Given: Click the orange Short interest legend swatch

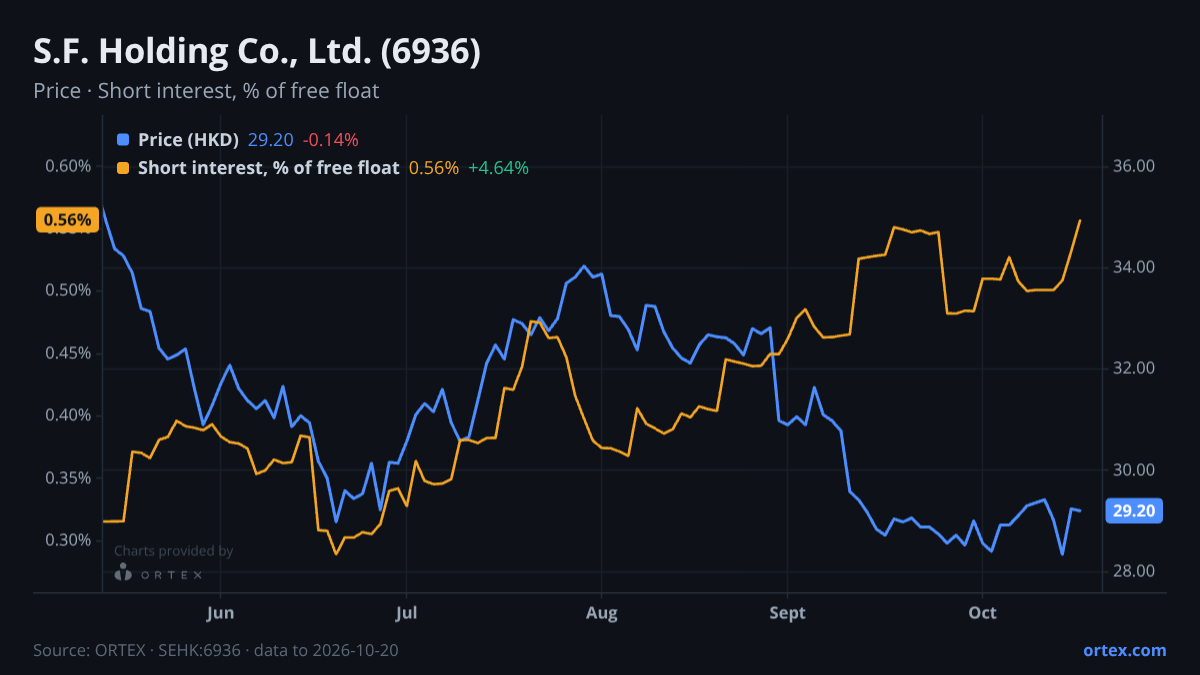Looking at the screenshot, I should pos(123,168).
